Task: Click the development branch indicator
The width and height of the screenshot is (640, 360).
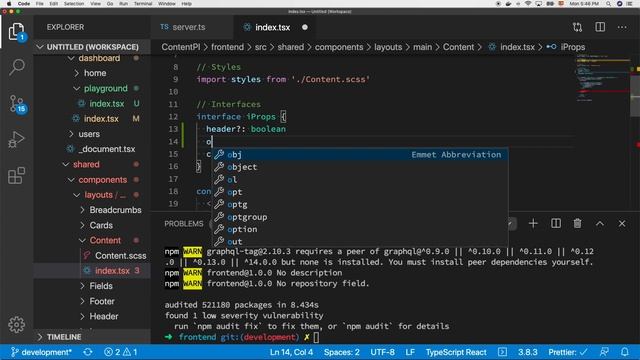Action: point(41,352)
